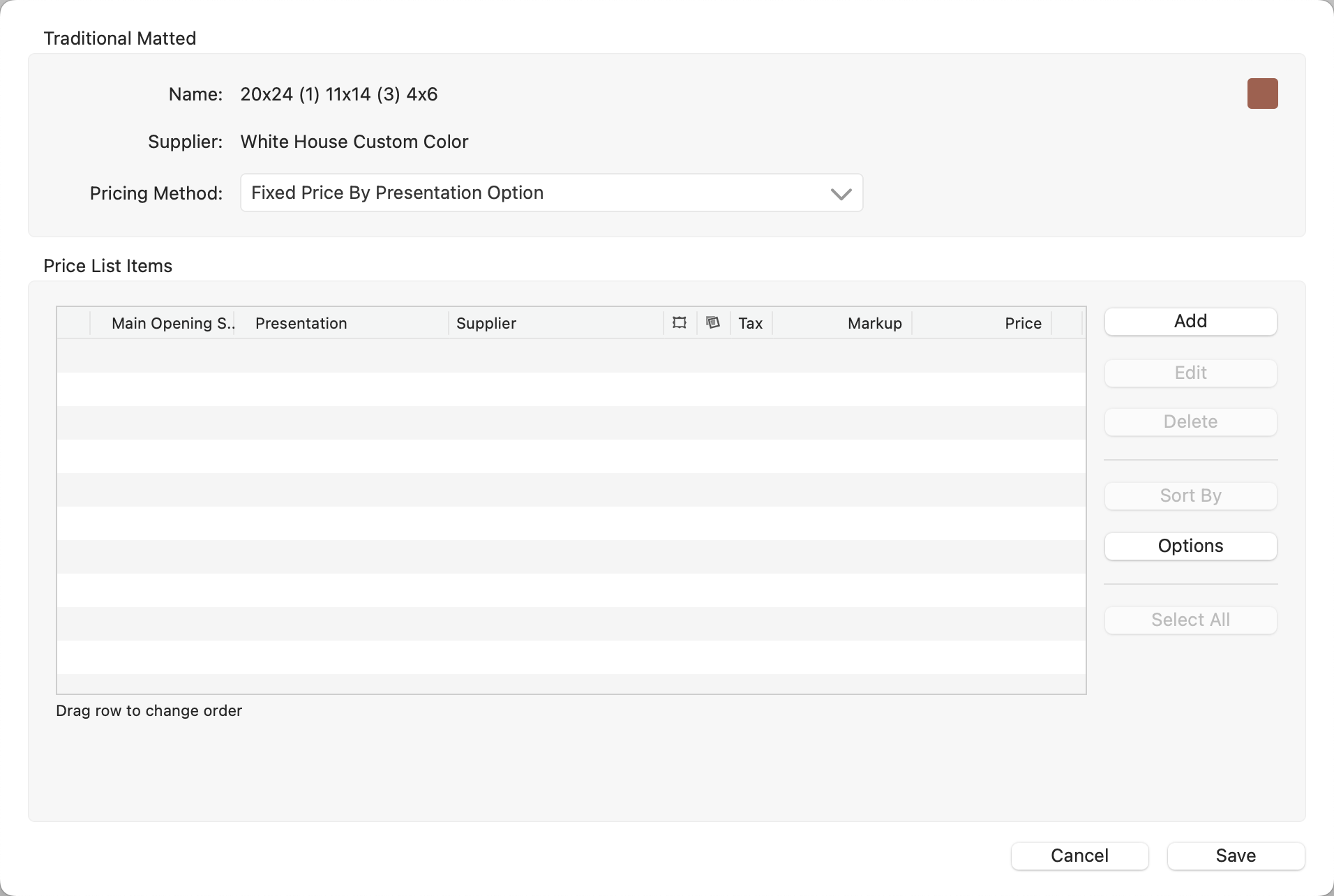The height and width of the screenshot is (896, 1334).
Task: Open the Sort By menu button
Action: coord(1190,496)
